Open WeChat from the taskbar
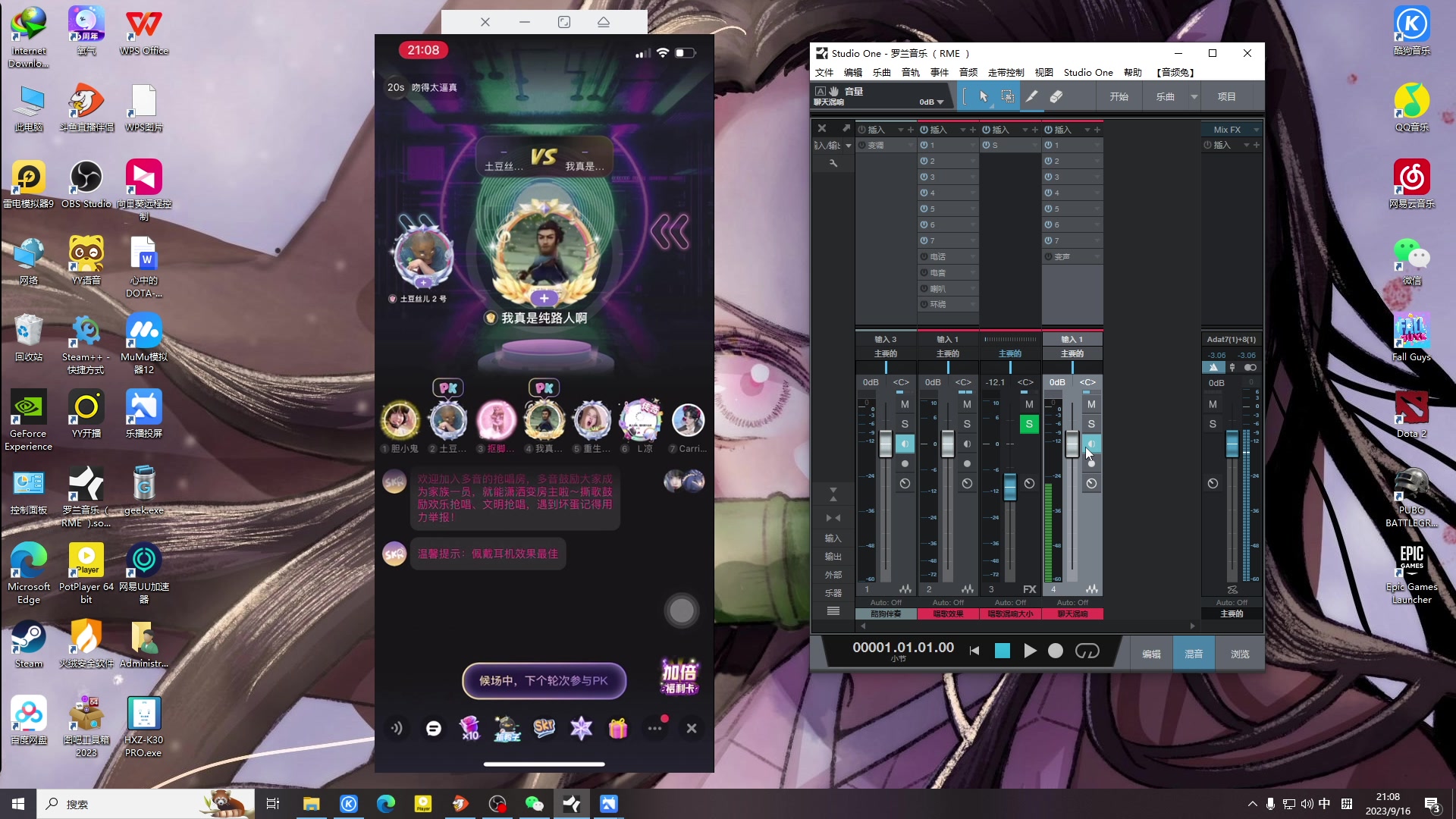The height and width of the screenshot is (819, 1456). (535, 804)
